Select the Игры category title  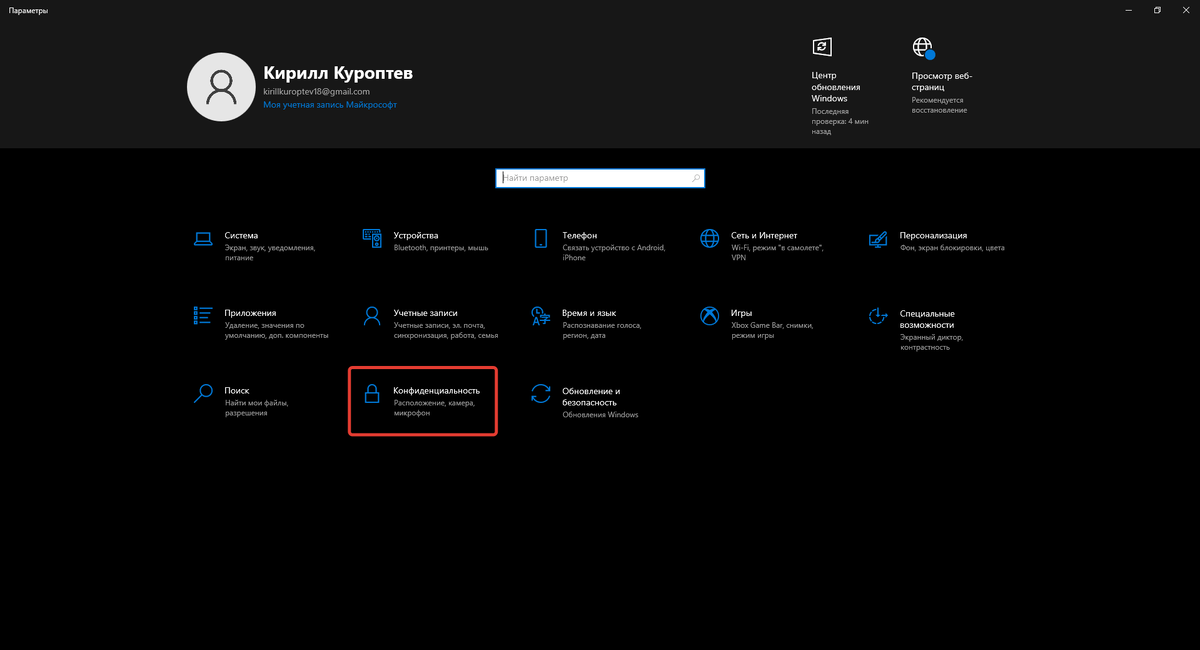[x=742, y=313]
